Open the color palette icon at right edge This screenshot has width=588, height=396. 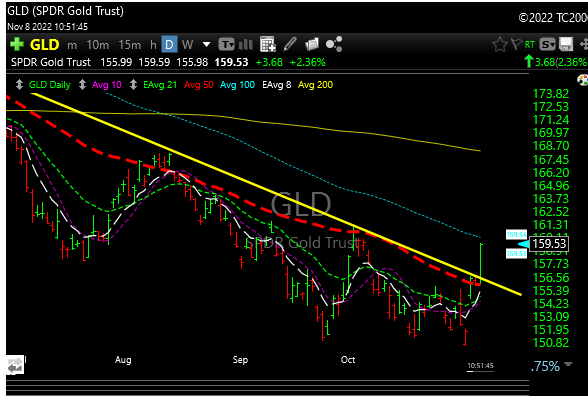pyautogui.click(x=583, y=80)
